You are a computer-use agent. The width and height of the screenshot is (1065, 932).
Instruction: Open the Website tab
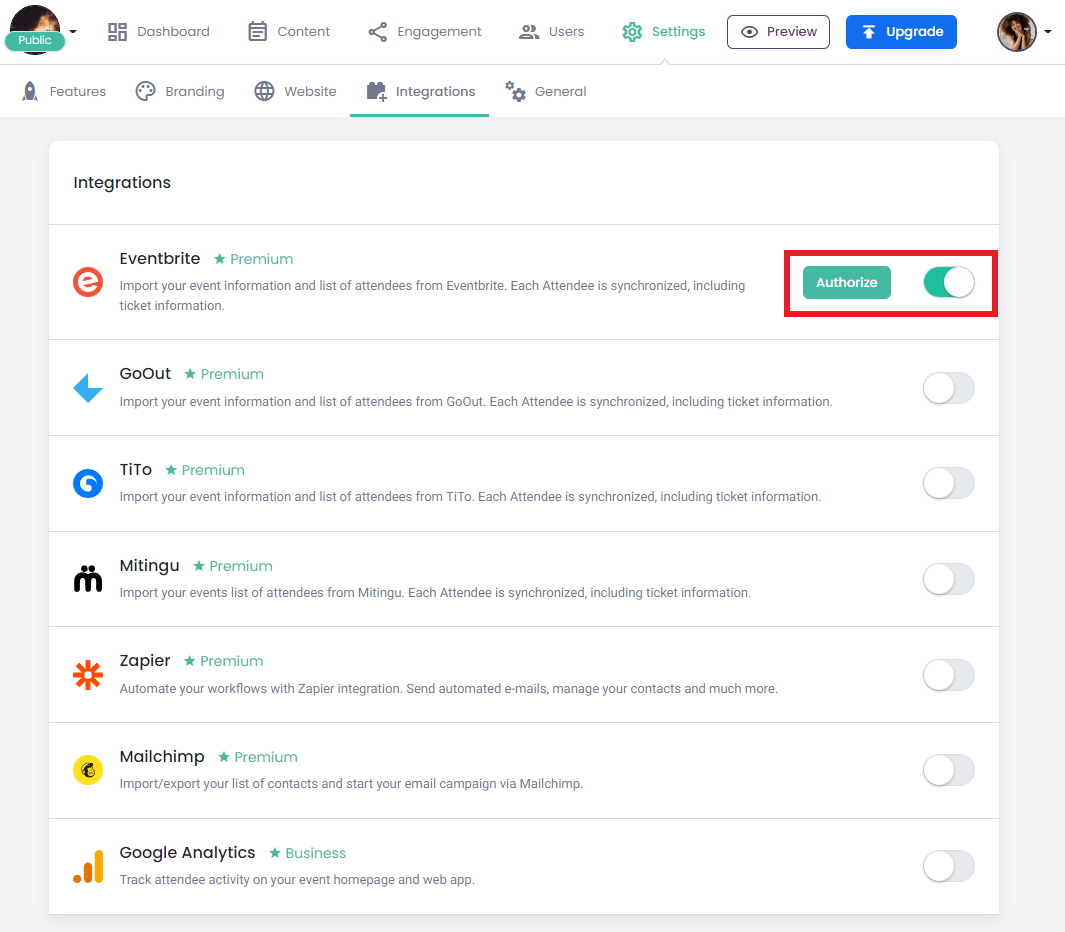tap(295, 91)
